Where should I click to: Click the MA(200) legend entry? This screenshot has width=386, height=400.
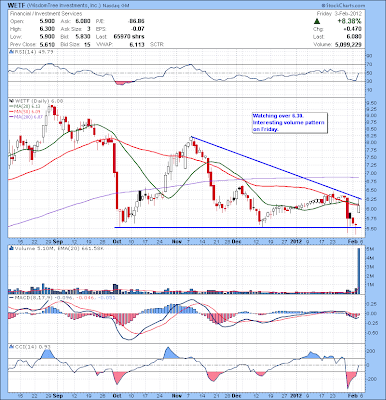click(x=26, y=116)
